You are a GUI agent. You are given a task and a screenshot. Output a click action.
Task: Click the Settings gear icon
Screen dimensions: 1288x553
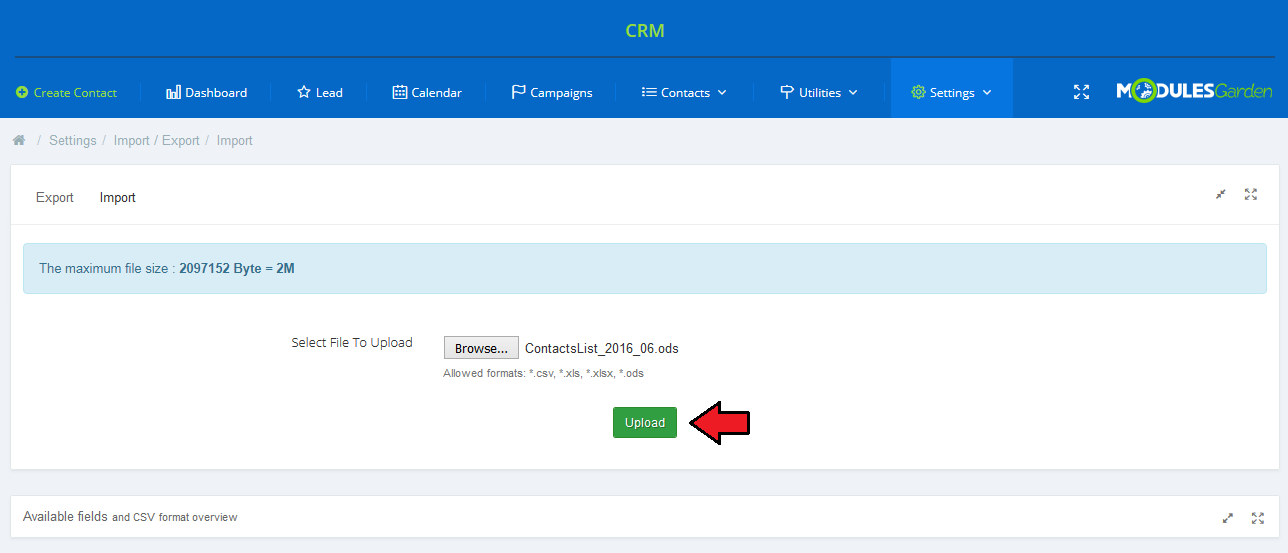point(918,92)
